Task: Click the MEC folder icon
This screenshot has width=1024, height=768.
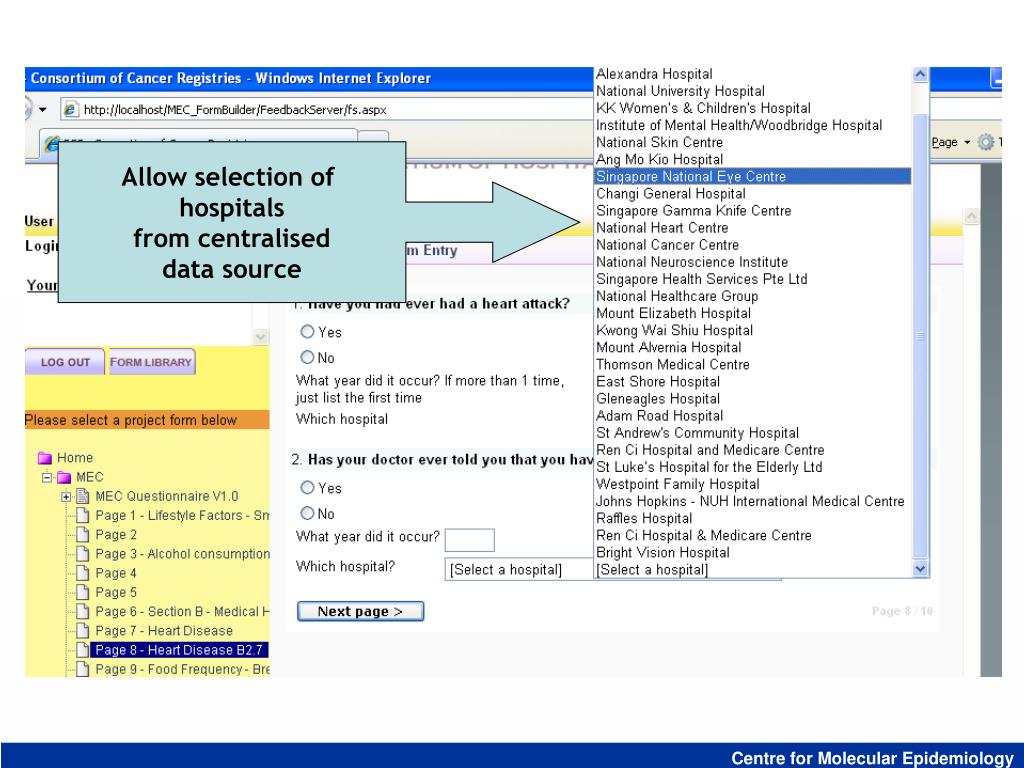Action: tap(64, 477)
